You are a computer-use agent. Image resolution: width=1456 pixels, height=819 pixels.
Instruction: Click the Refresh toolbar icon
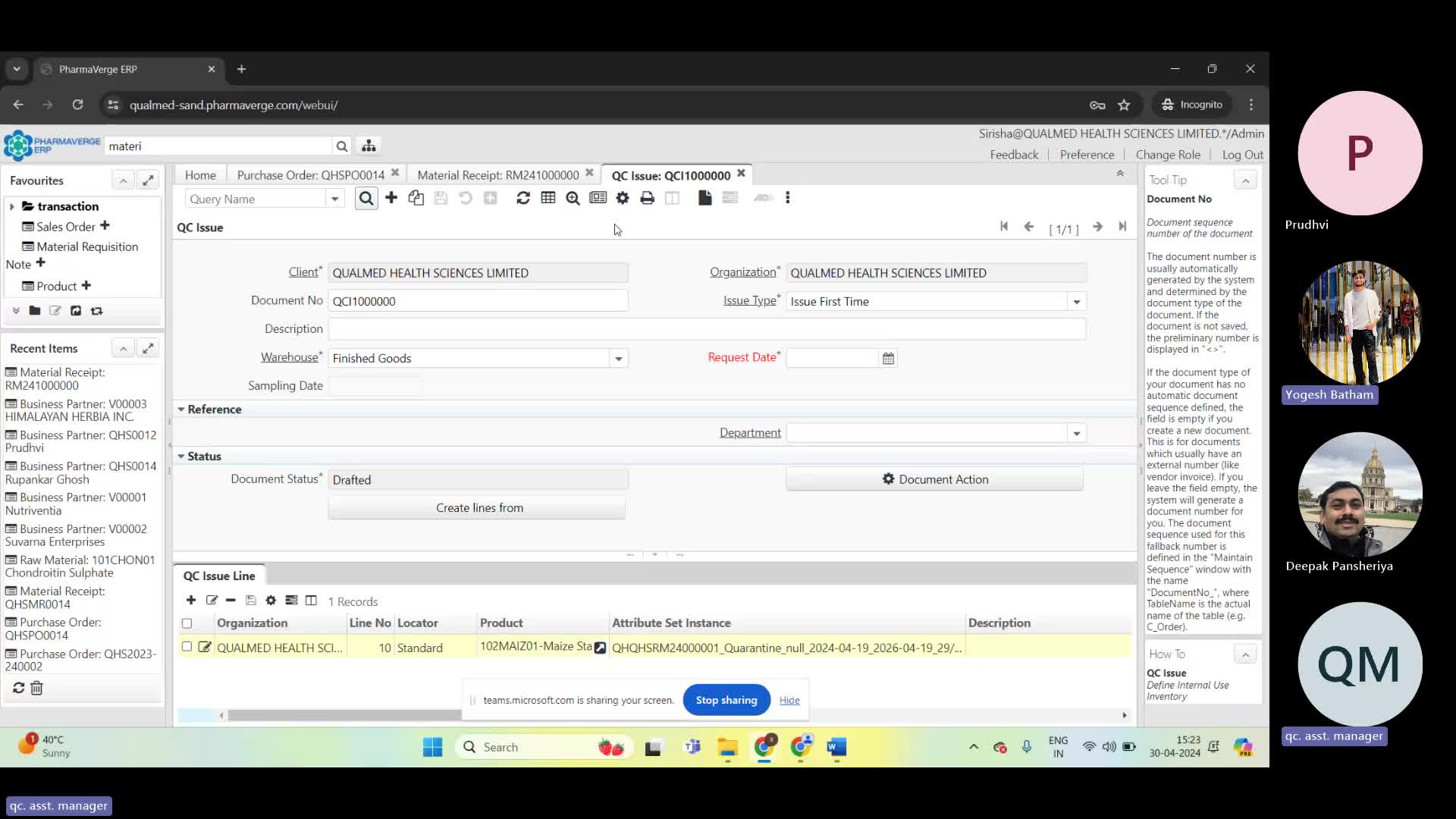click(523, 198)
